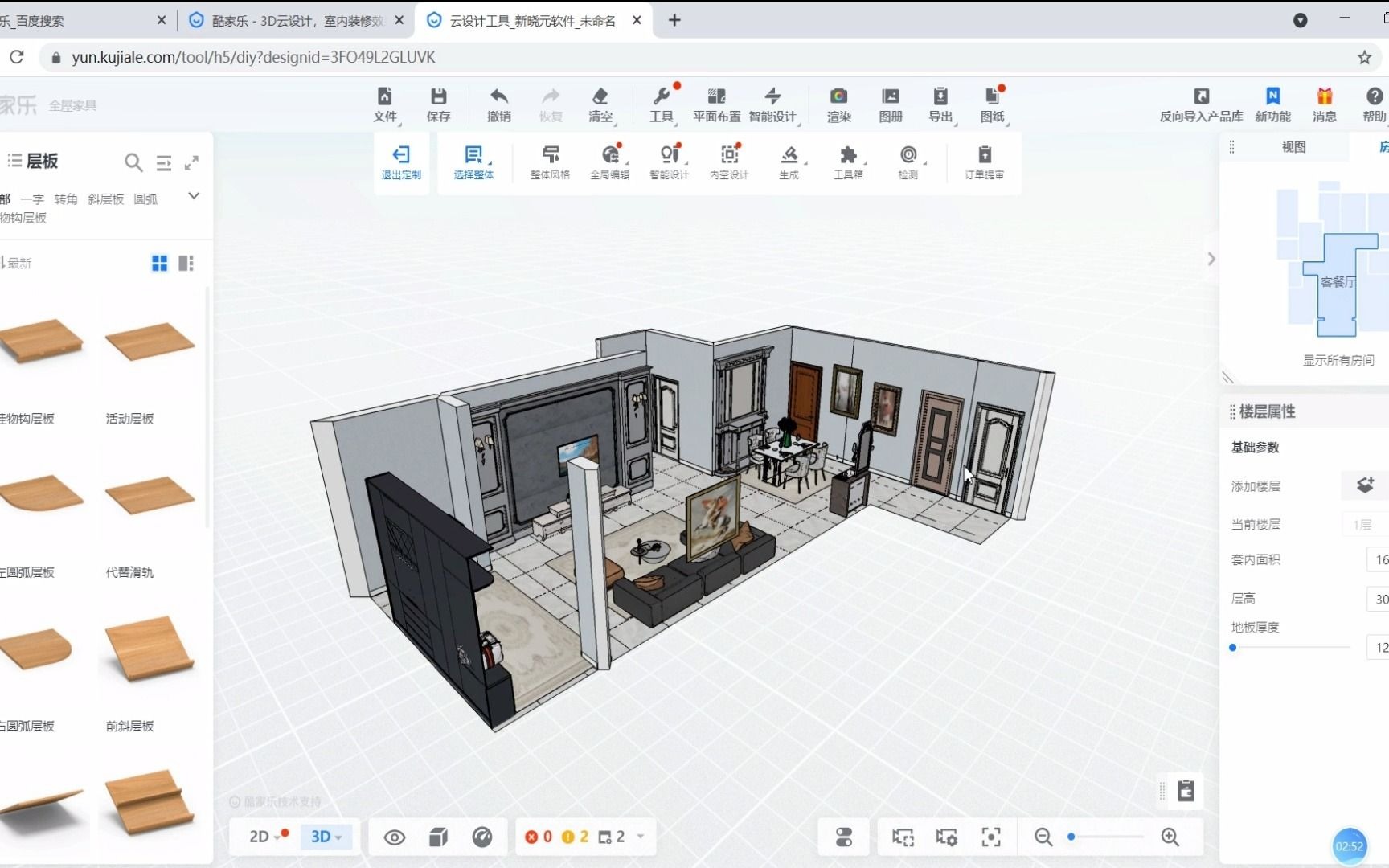Open 整体风格 overall style tool

click(x=550, y=162)
